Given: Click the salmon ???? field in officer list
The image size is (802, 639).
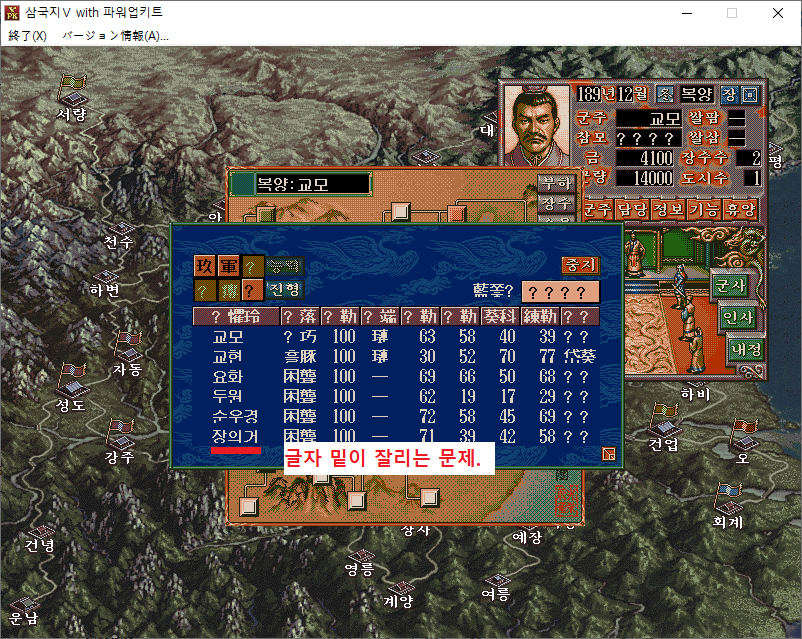Looking at the screenshot, I should [x=560, y=292].
